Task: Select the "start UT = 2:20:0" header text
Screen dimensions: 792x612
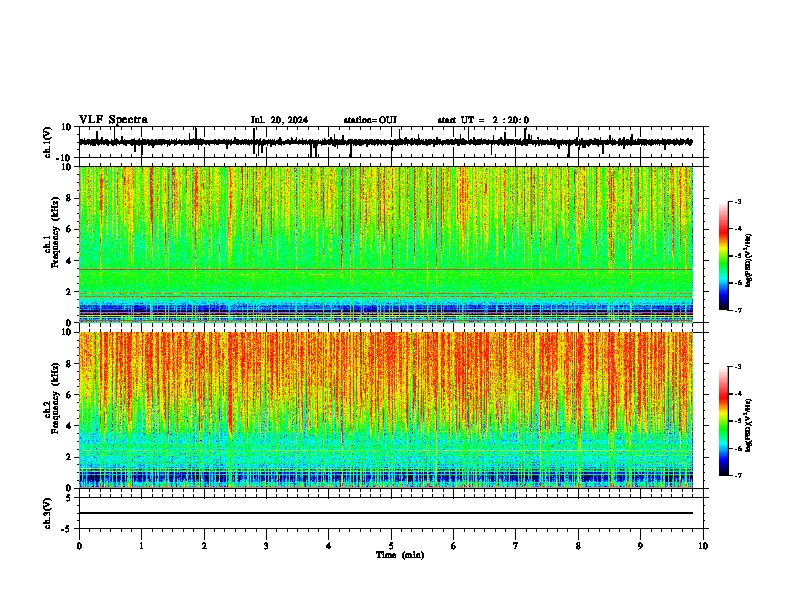Action: 483,120
